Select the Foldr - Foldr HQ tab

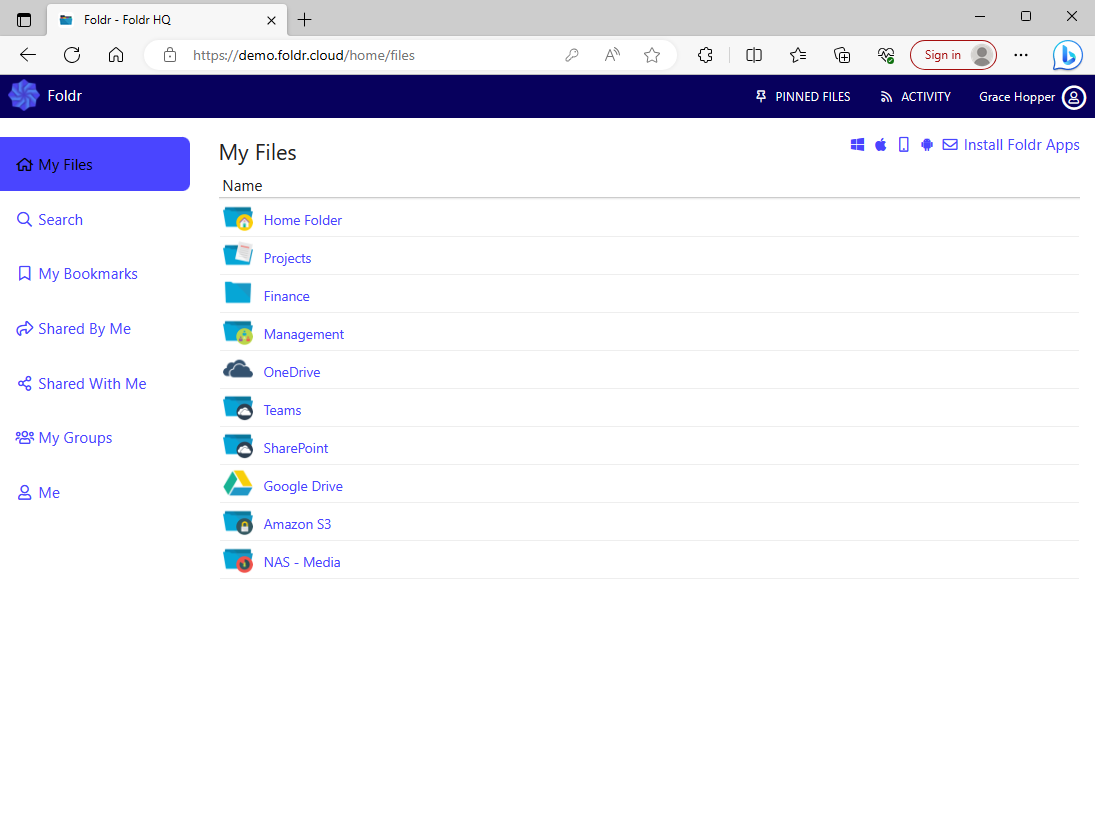[167, 20]
